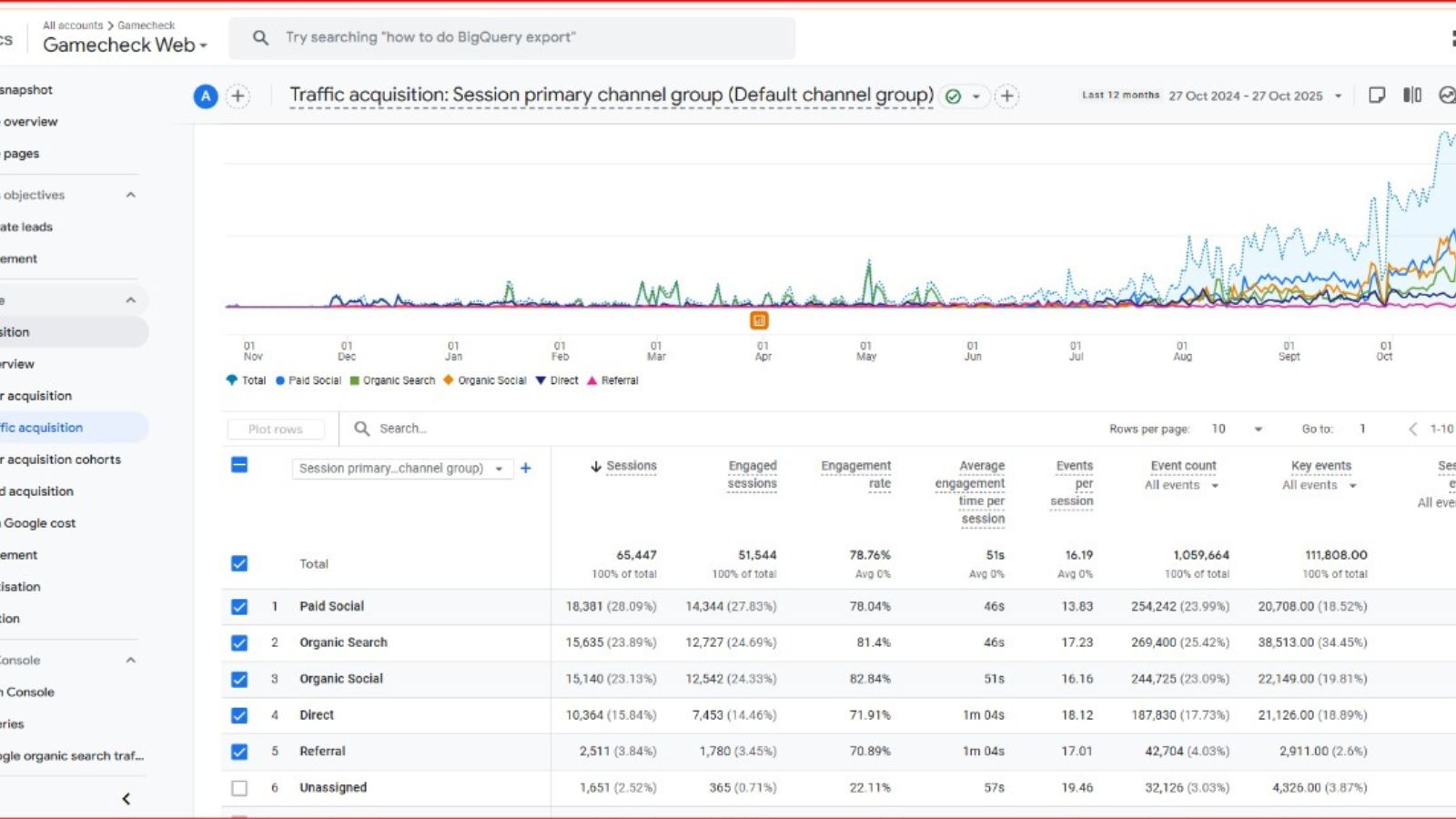Open the dropdown next to report status check
This screenshot has width=1456, height=819.
point(976,96)
